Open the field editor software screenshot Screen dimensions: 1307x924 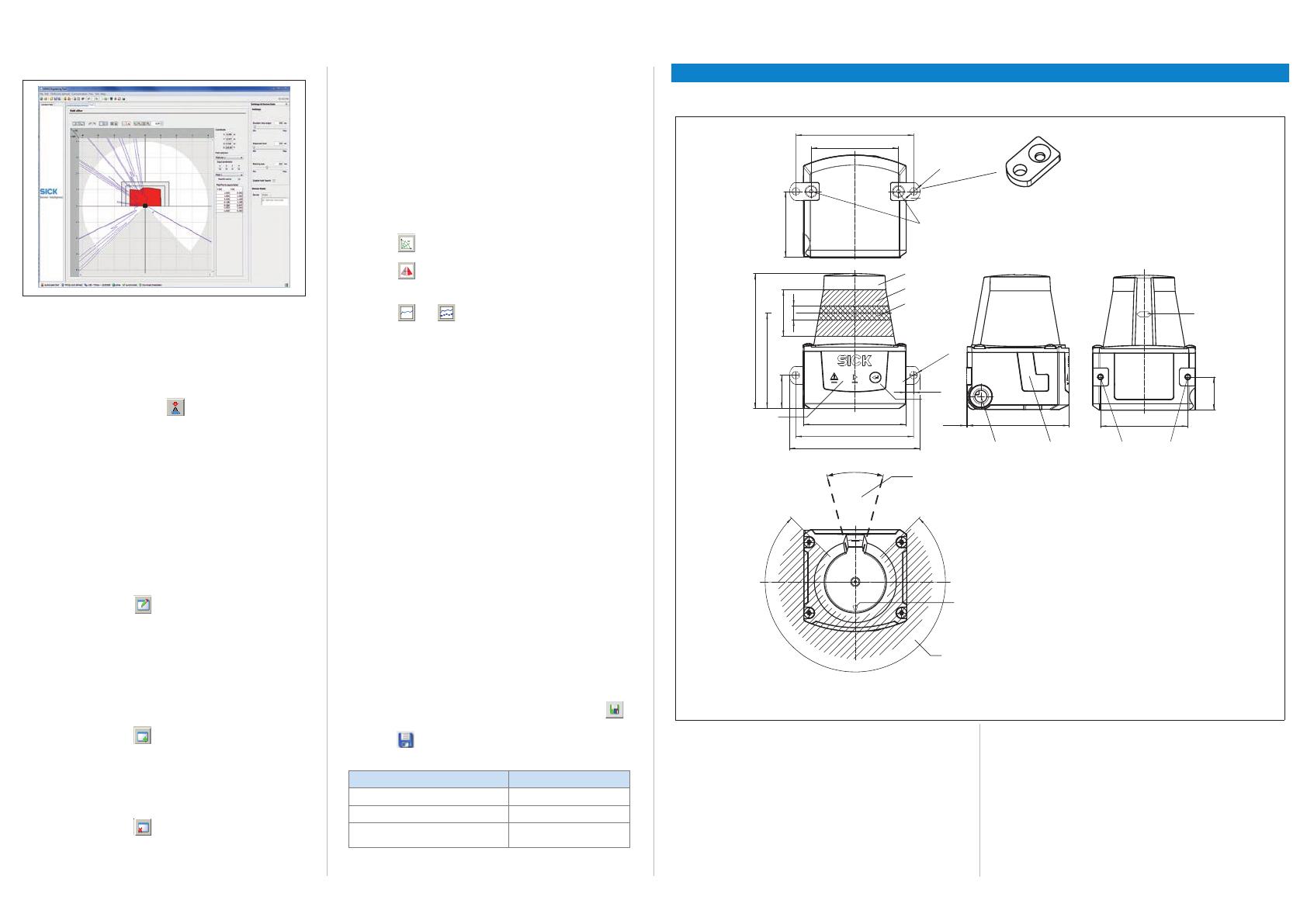[x=164, y=187]
